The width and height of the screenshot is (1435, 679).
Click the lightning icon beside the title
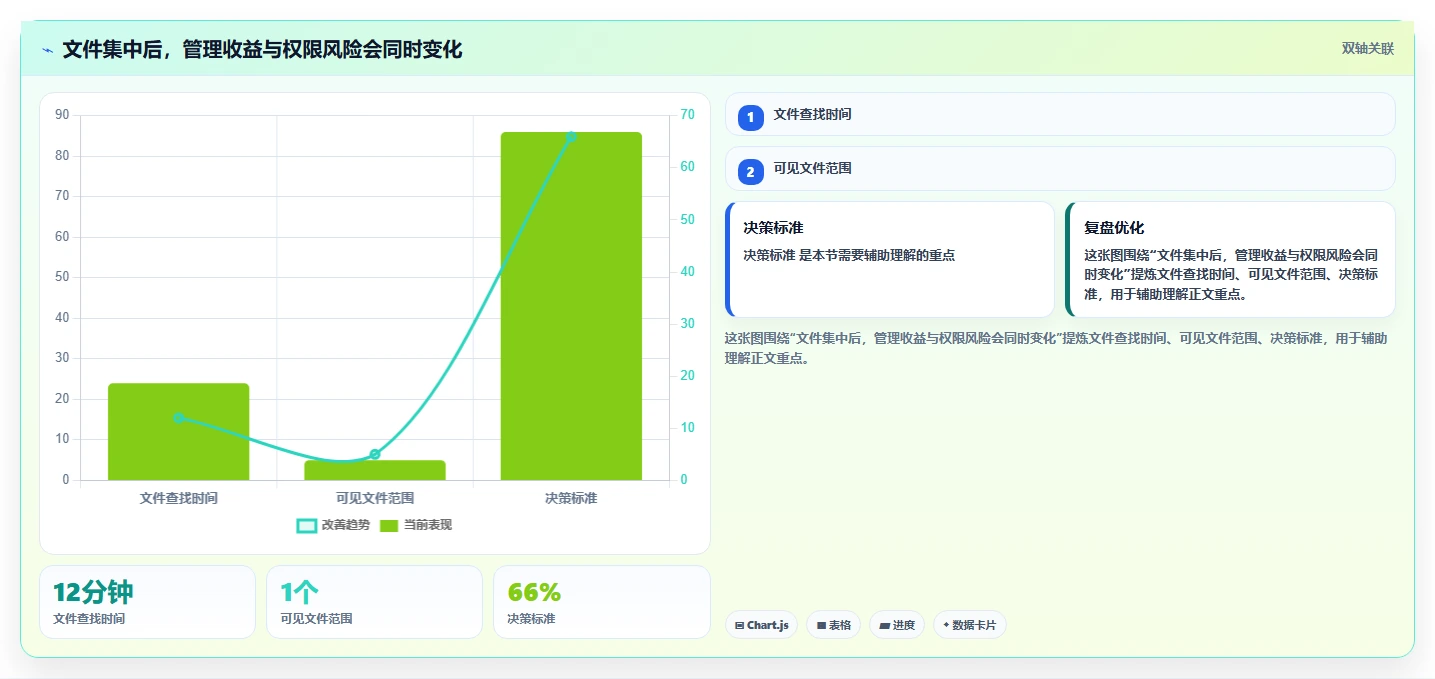tap(47, 50)
